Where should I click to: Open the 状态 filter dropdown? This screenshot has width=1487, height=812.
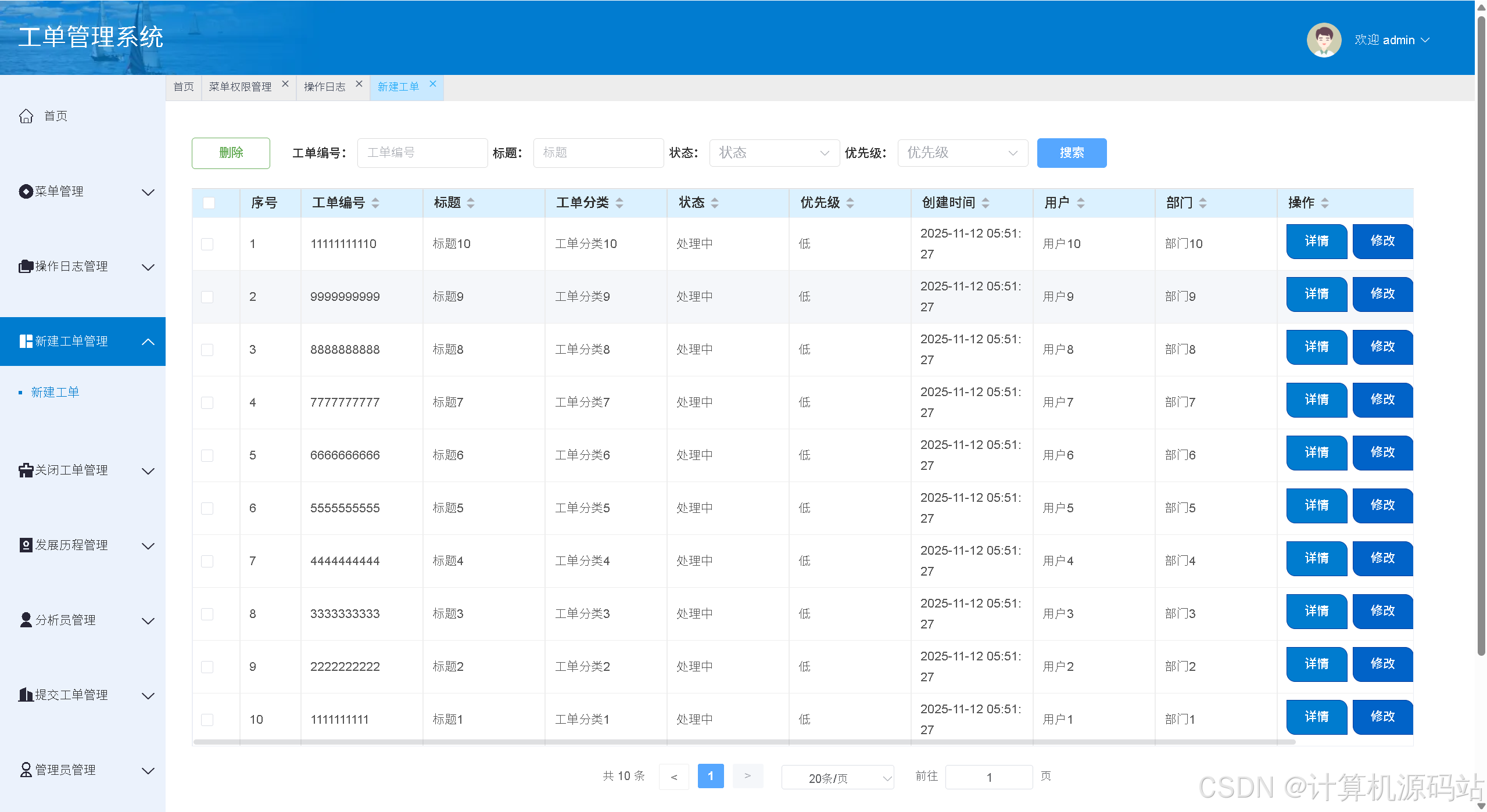click(x=773, y=153)
